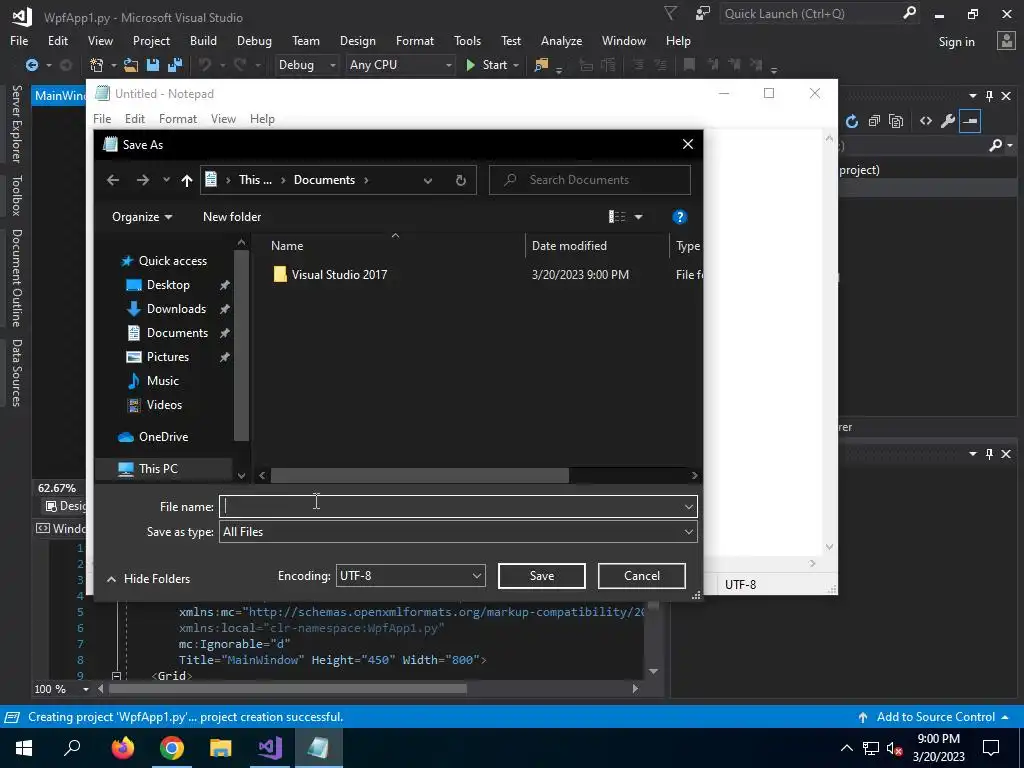Click the Back arrow in Save As dialog
1024x768 pixels.
coord(113,180)
